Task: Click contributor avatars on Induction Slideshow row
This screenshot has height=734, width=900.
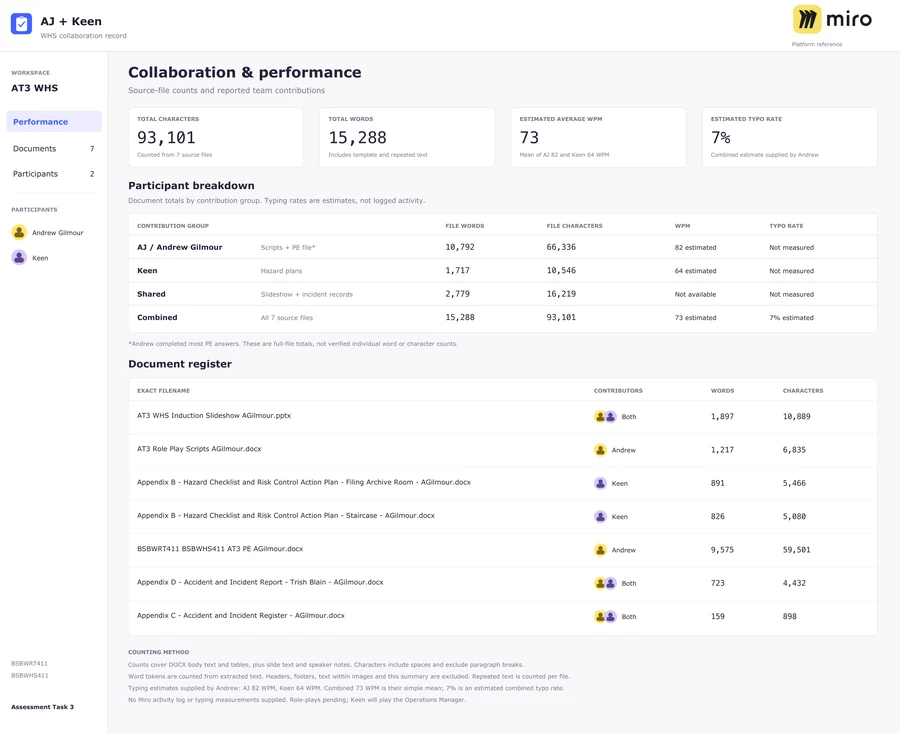Action: tap(605, 417)
